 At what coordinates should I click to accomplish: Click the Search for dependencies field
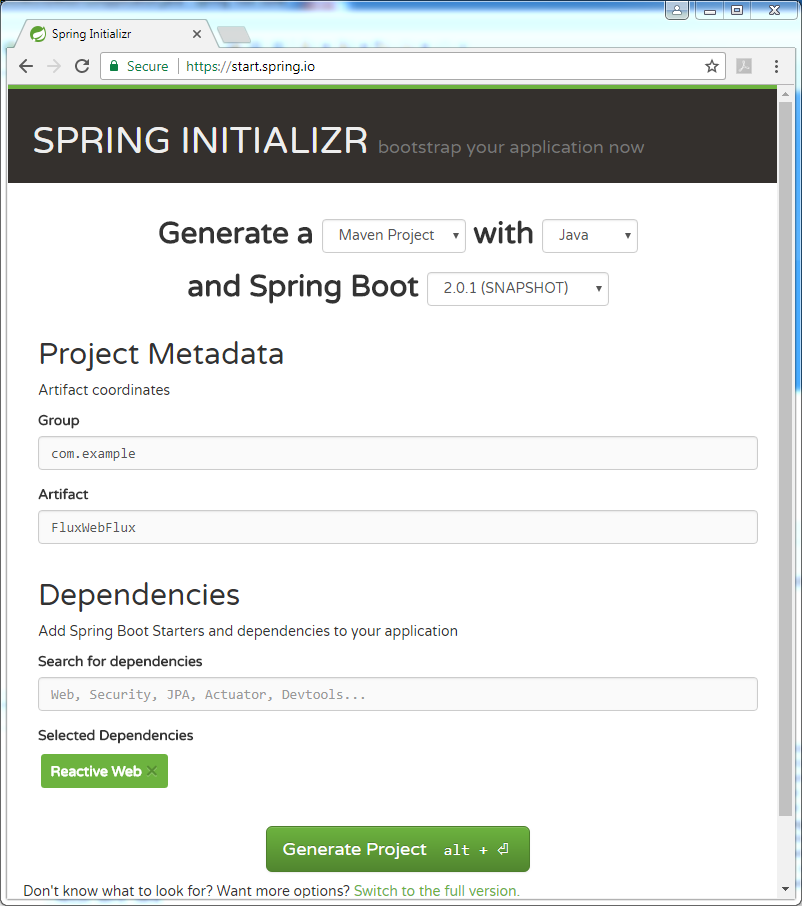click(x=398, y=694)
